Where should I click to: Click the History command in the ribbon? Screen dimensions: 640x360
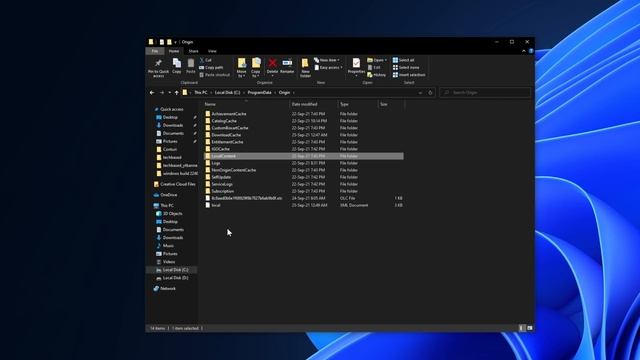point(376,75)
